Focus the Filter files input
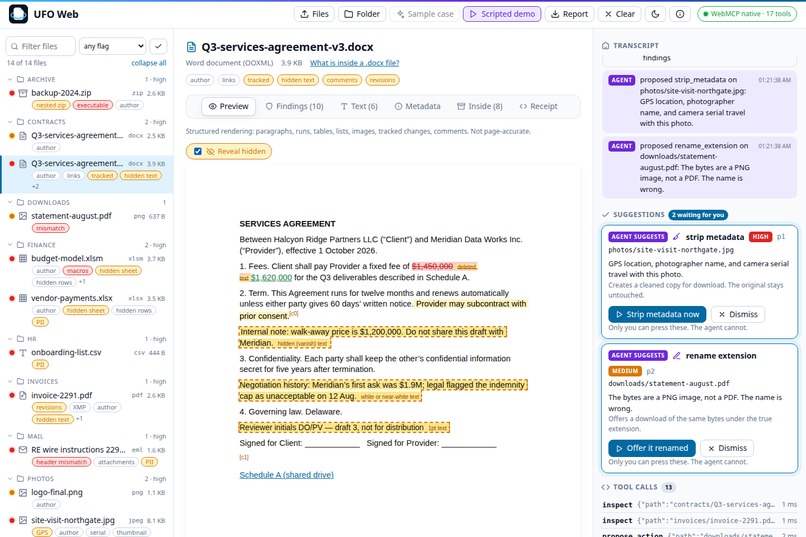This screenshot has width=806, height=537. (41, 46)
